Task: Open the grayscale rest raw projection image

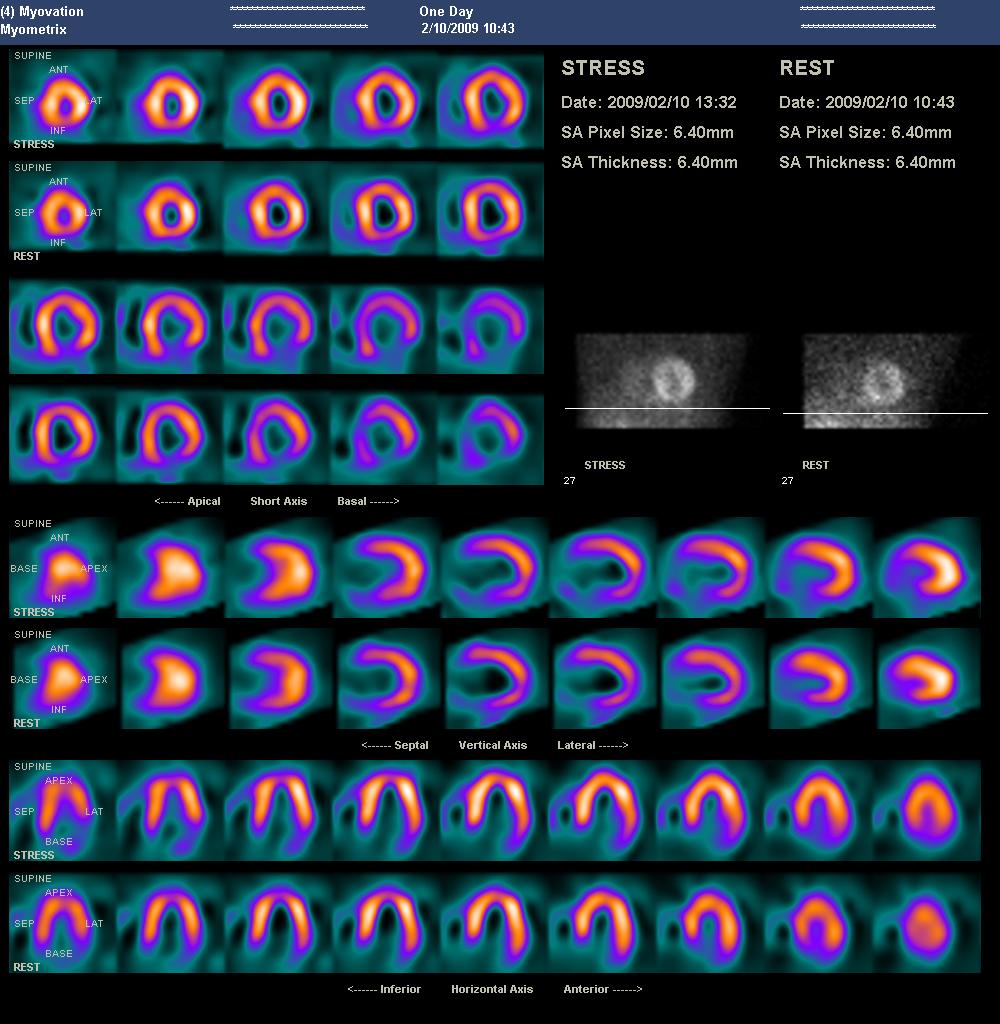Action: pos(883,381)
